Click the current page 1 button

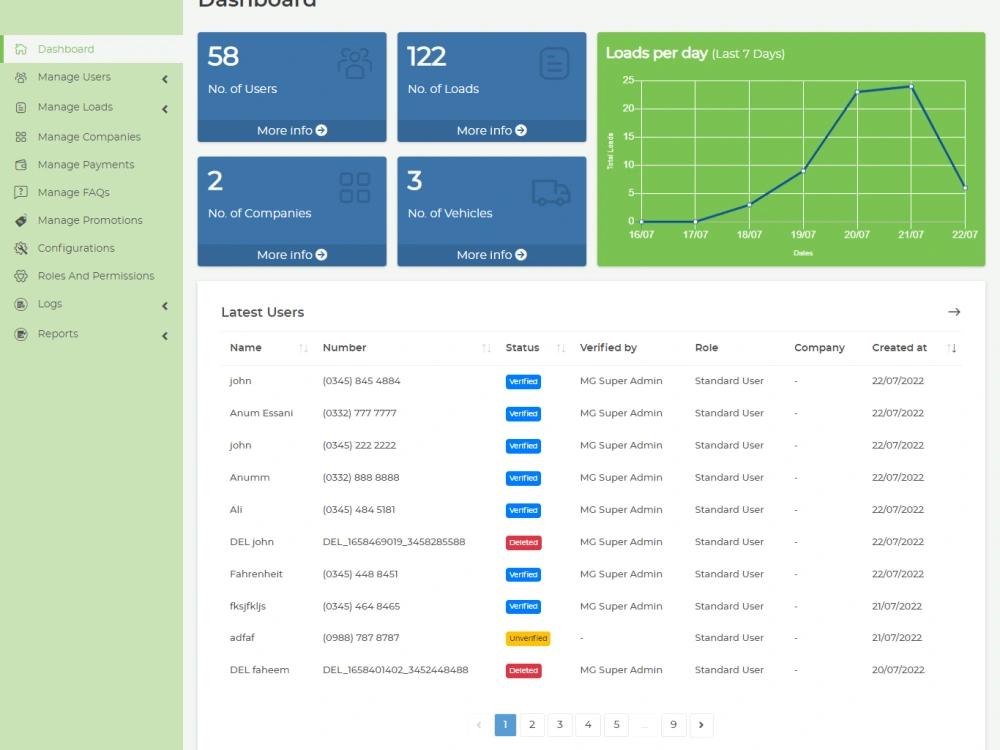(x=505, y=724)
